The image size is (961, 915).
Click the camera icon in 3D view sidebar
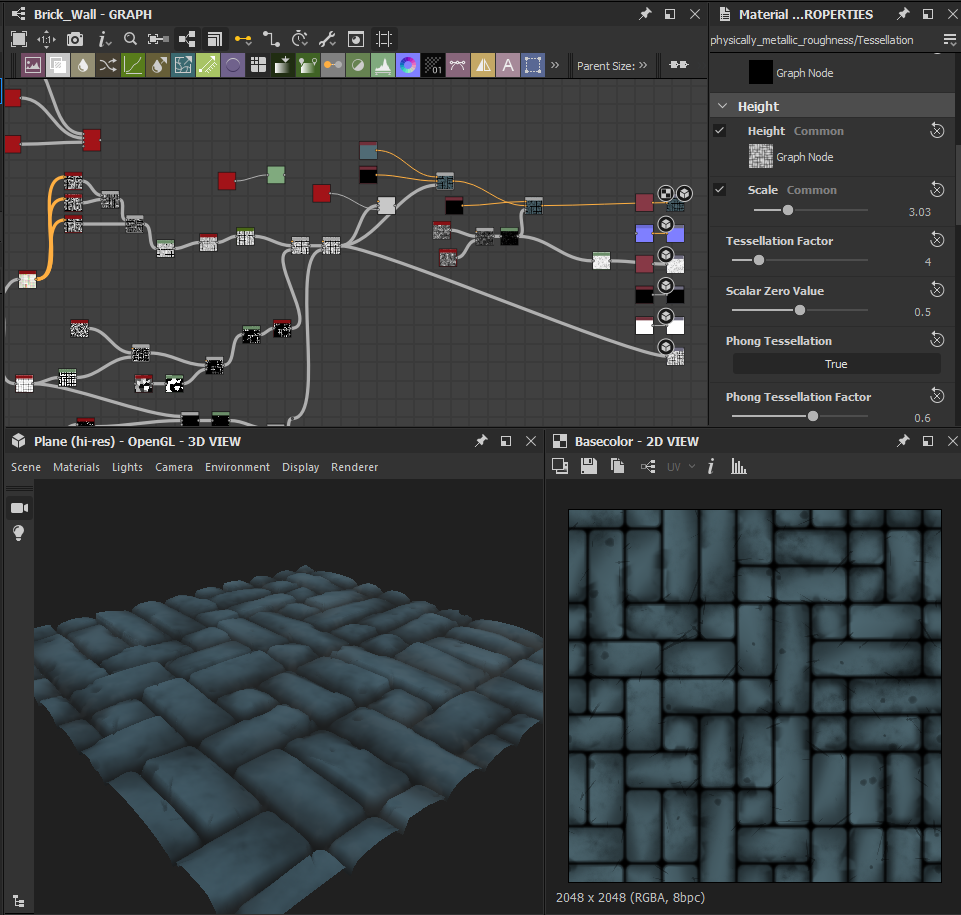coord(18,508)
